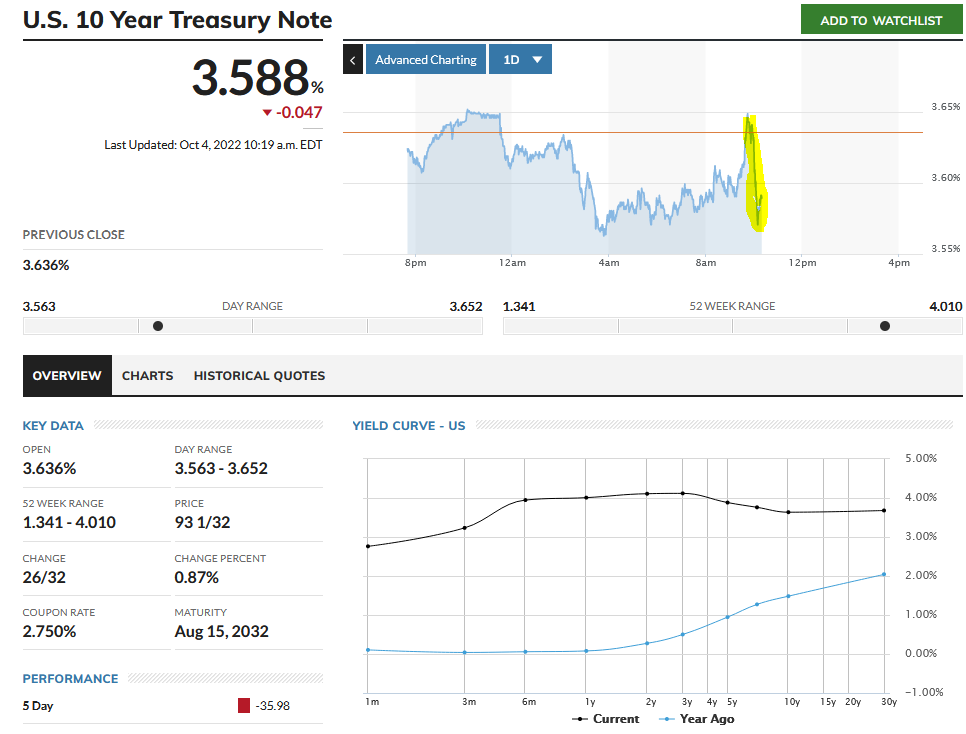Image resolution: width=966 pixels, height=734 pixels.
Task: Click the day low 3.563 label
Action: coord(39,306)
